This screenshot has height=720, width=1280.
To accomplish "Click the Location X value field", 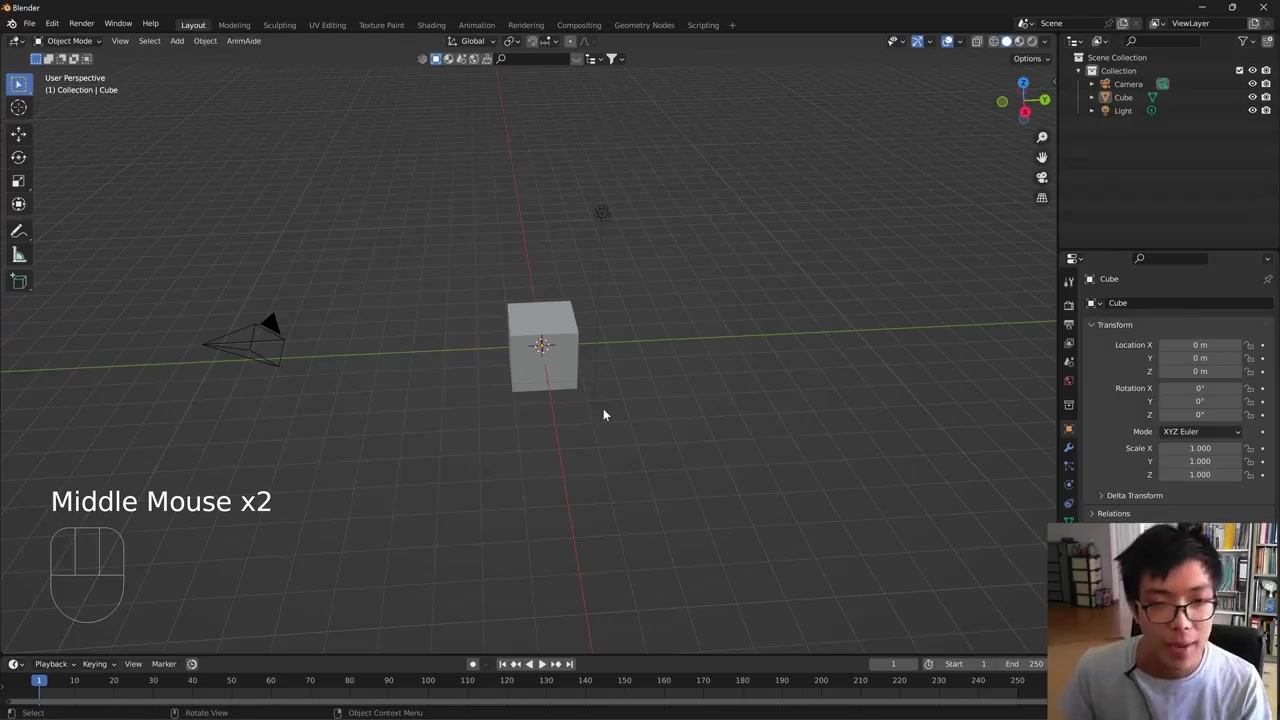I will [1199, 345].
